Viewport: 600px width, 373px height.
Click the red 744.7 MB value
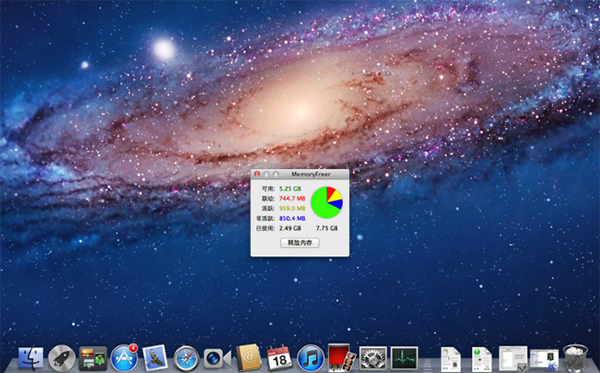(x=292, y=199)
